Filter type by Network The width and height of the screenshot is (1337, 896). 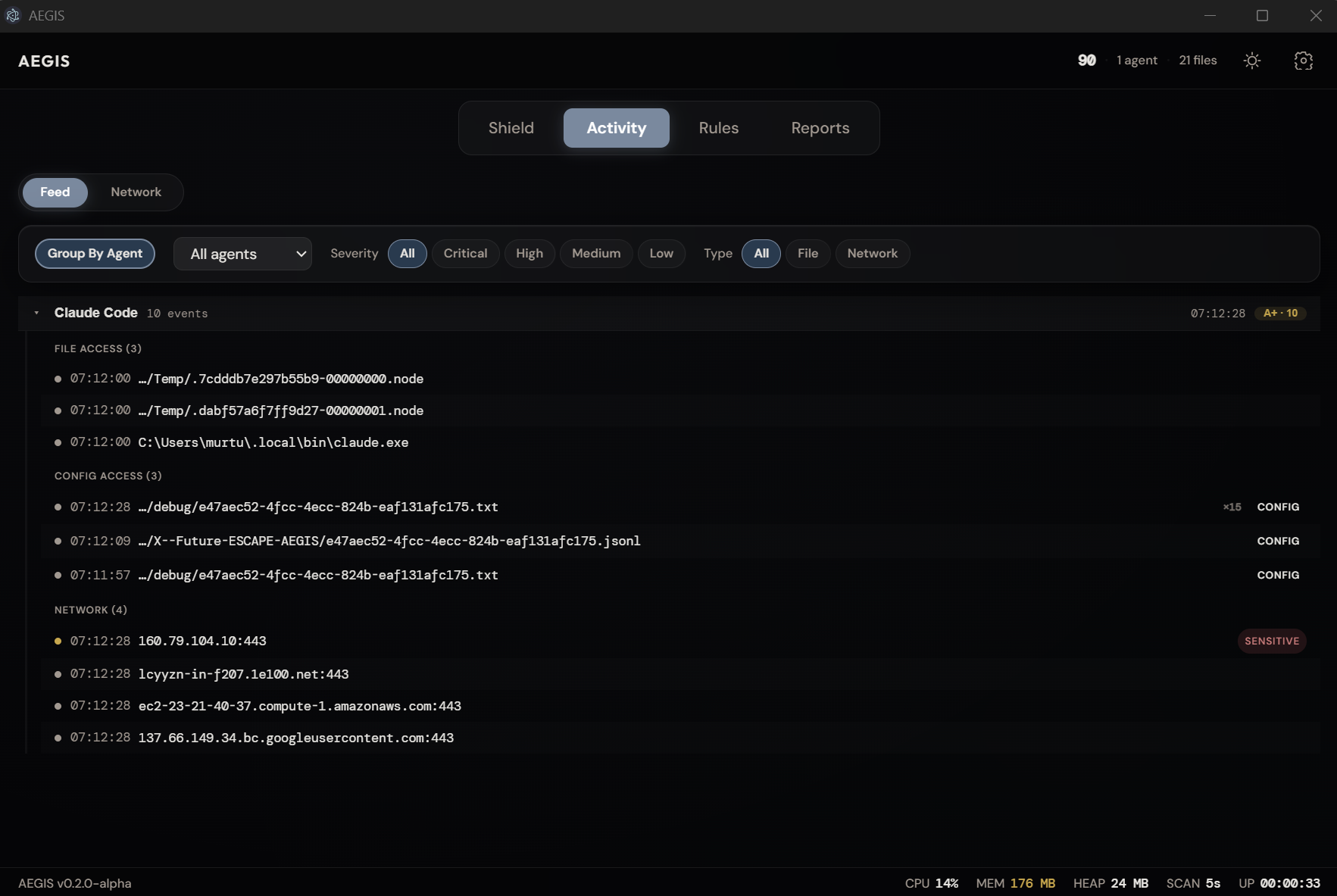[873, 254]
